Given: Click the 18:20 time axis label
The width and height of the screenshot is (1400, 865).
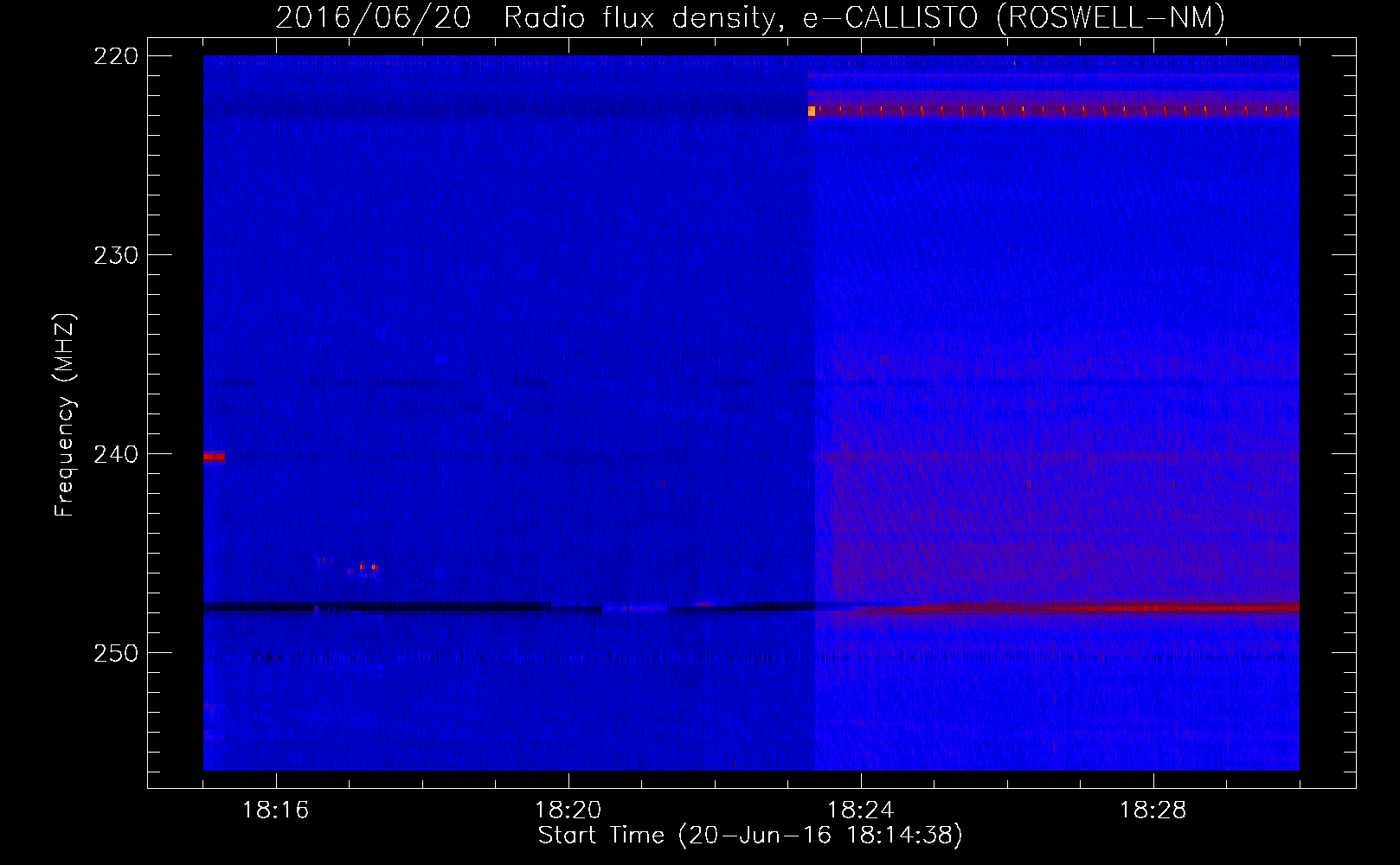Looking at the screenshot, I should (x=568, y=811).
